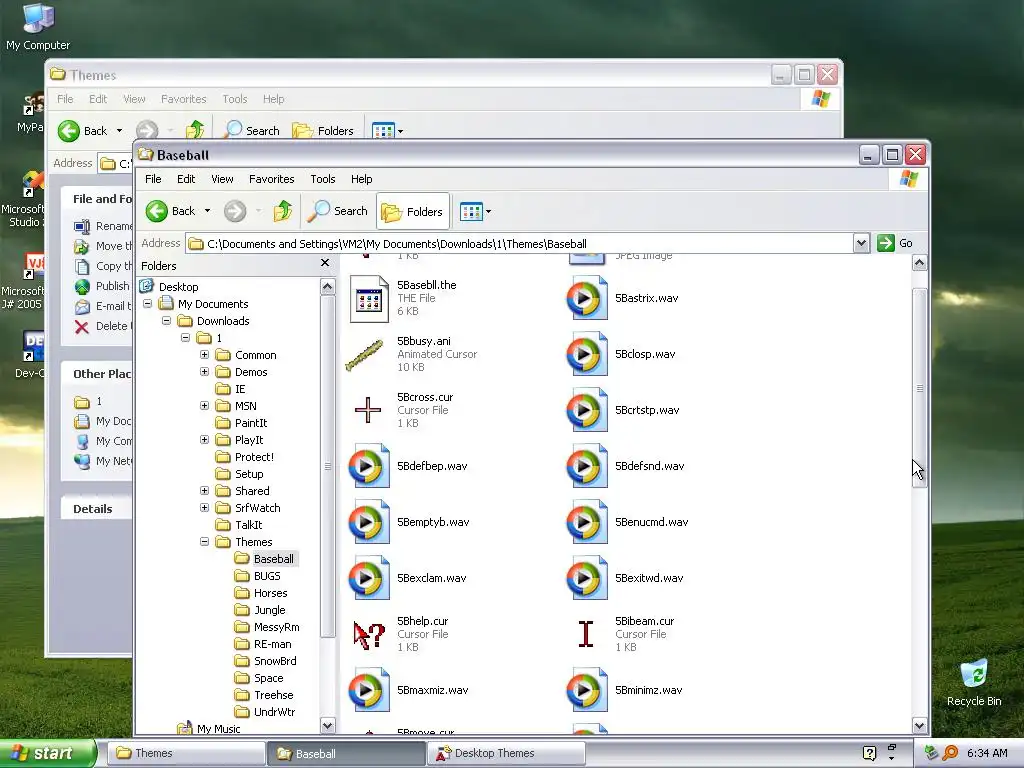Click the folder tree vertical scrollbar thumb
Viewport: 1024px width, 768px height.
click(x=328, y=466)
